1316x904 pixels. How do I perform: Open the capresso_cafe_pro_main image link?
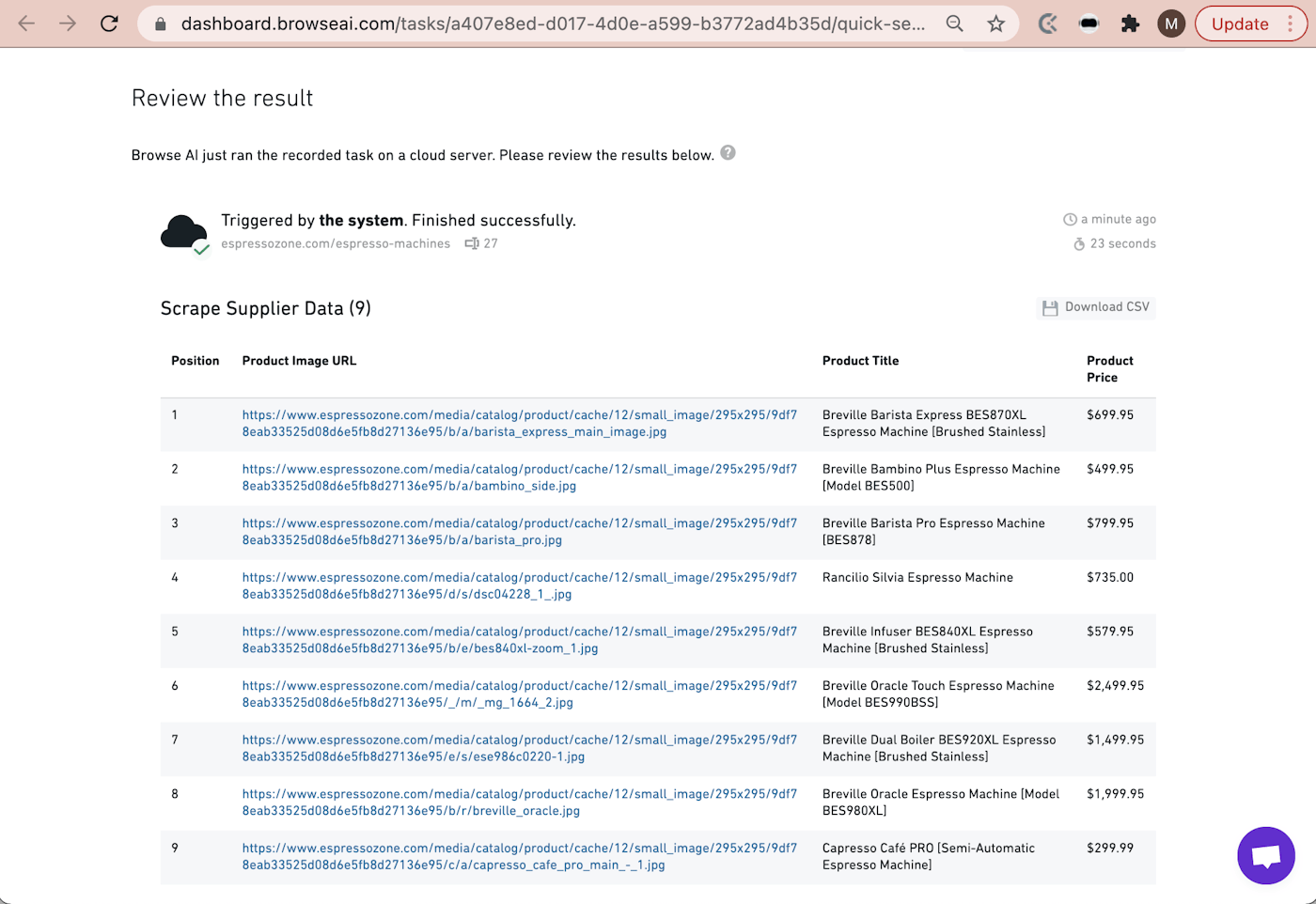[520, 857]
